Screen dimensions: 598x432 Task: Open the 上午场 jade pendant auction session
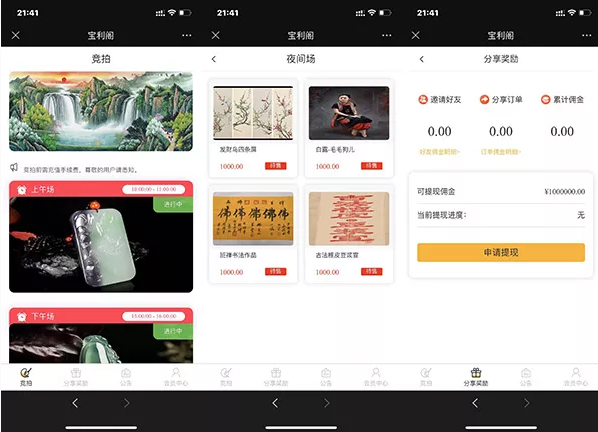[101, 237]
